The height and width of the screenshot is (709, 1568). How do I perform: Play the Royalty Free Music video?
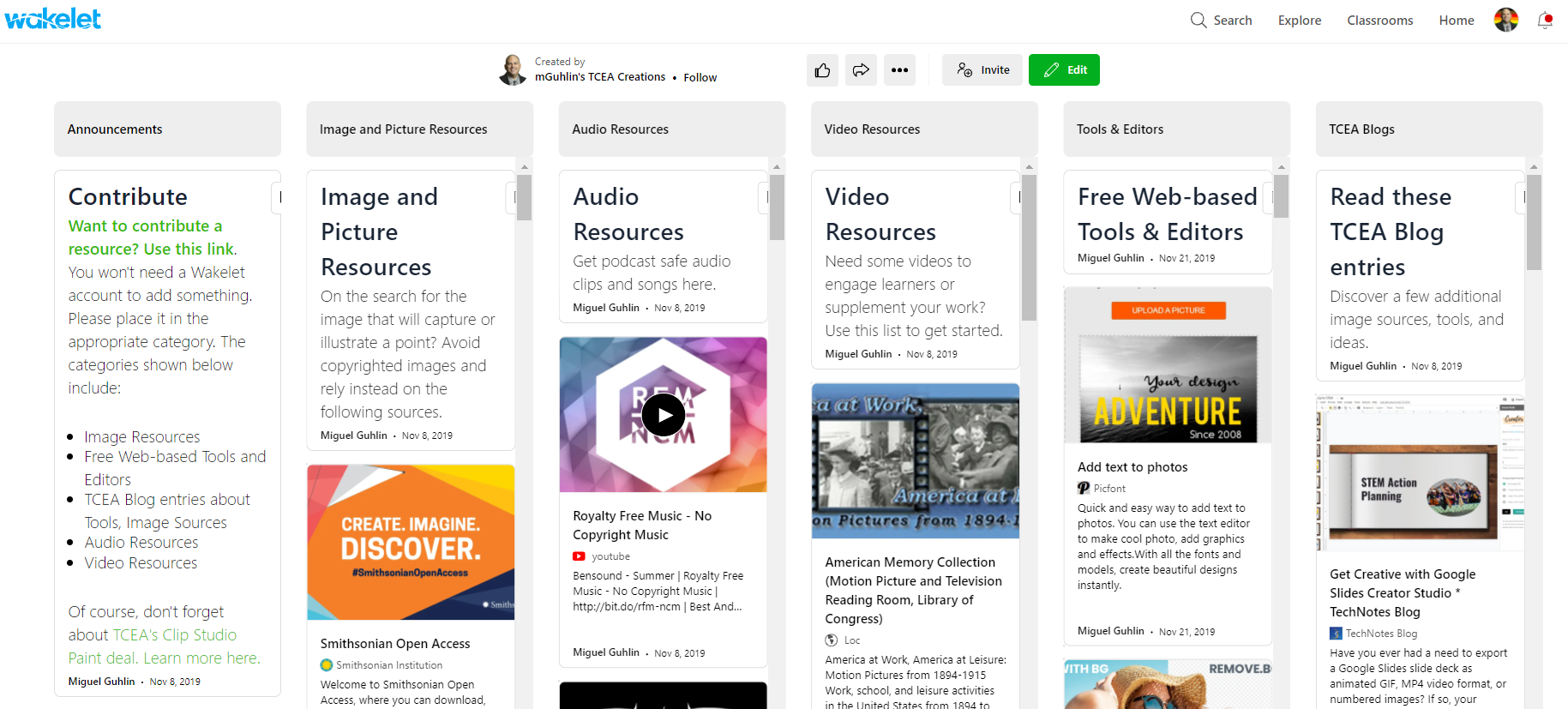coord(663,415)
